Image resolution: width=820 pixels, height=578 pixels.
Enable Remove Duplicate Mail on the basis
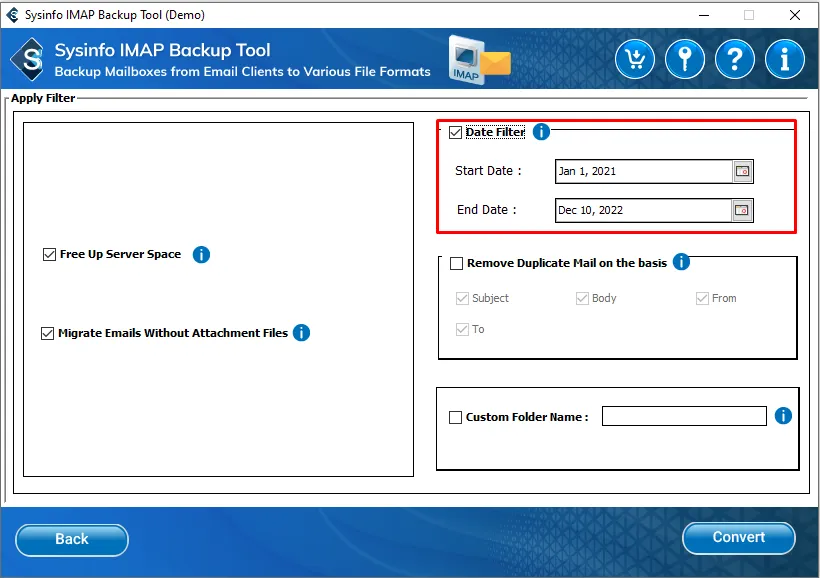[457, 263]
